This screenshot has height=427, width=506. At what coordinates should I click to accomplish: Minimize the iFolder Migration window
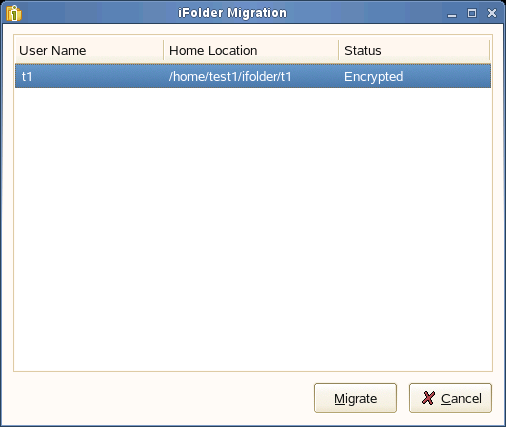[452, 14]
